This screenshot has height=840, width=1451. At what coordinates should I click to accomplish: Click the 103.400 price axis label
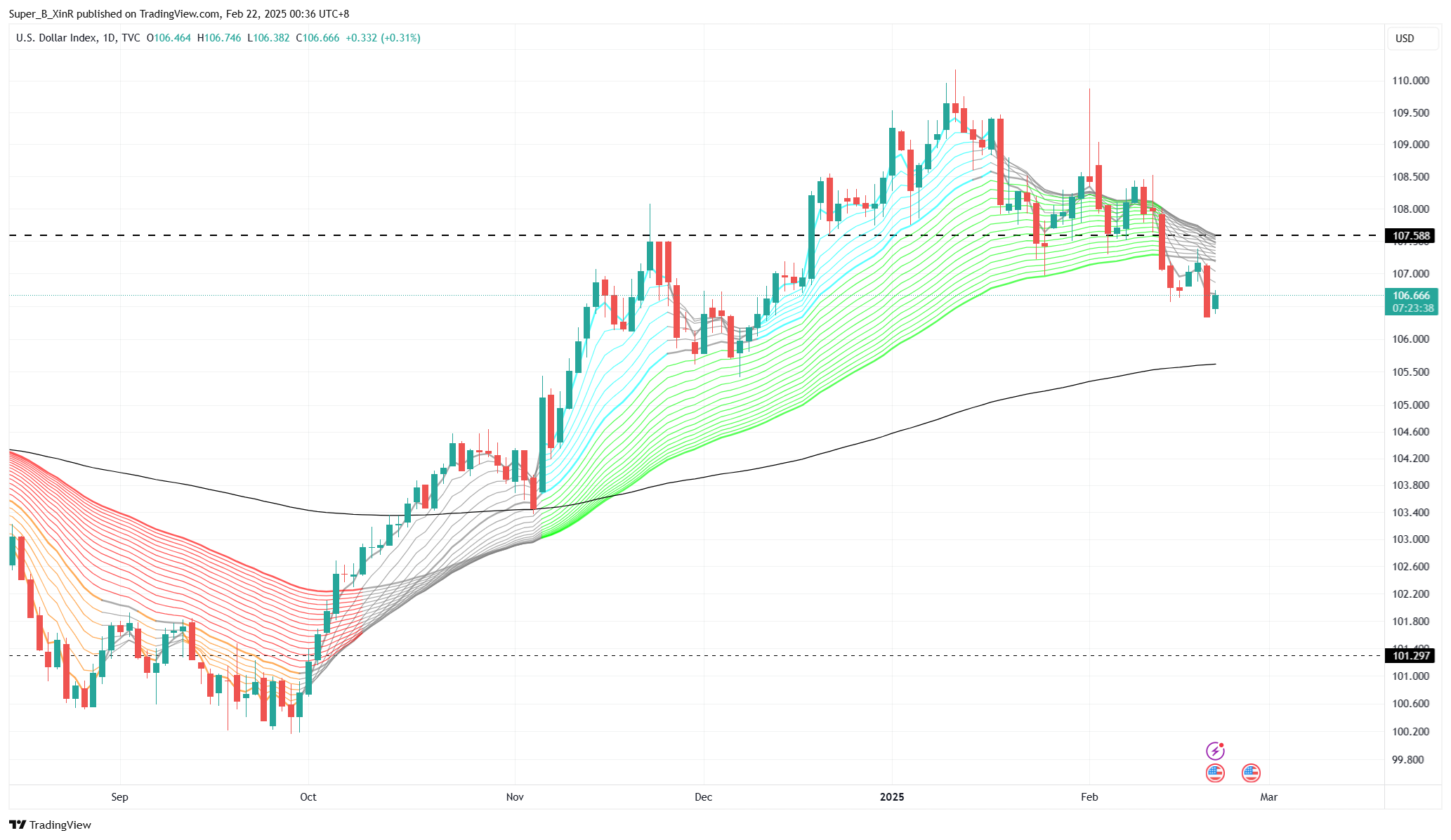(1410, 513)
